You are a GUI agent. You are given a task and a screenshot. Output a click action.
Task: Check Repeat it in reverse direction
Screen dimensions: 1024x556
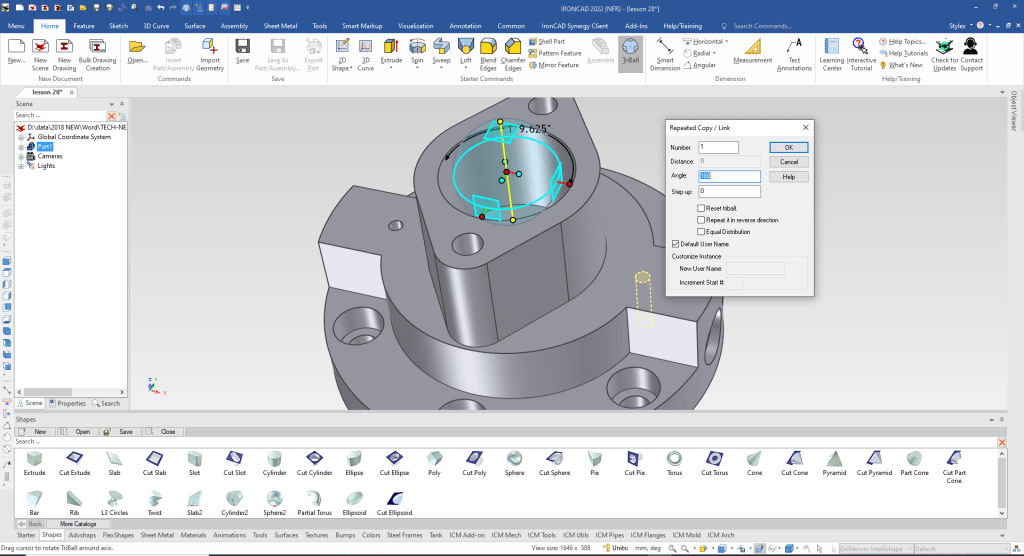tap(701, 220)
